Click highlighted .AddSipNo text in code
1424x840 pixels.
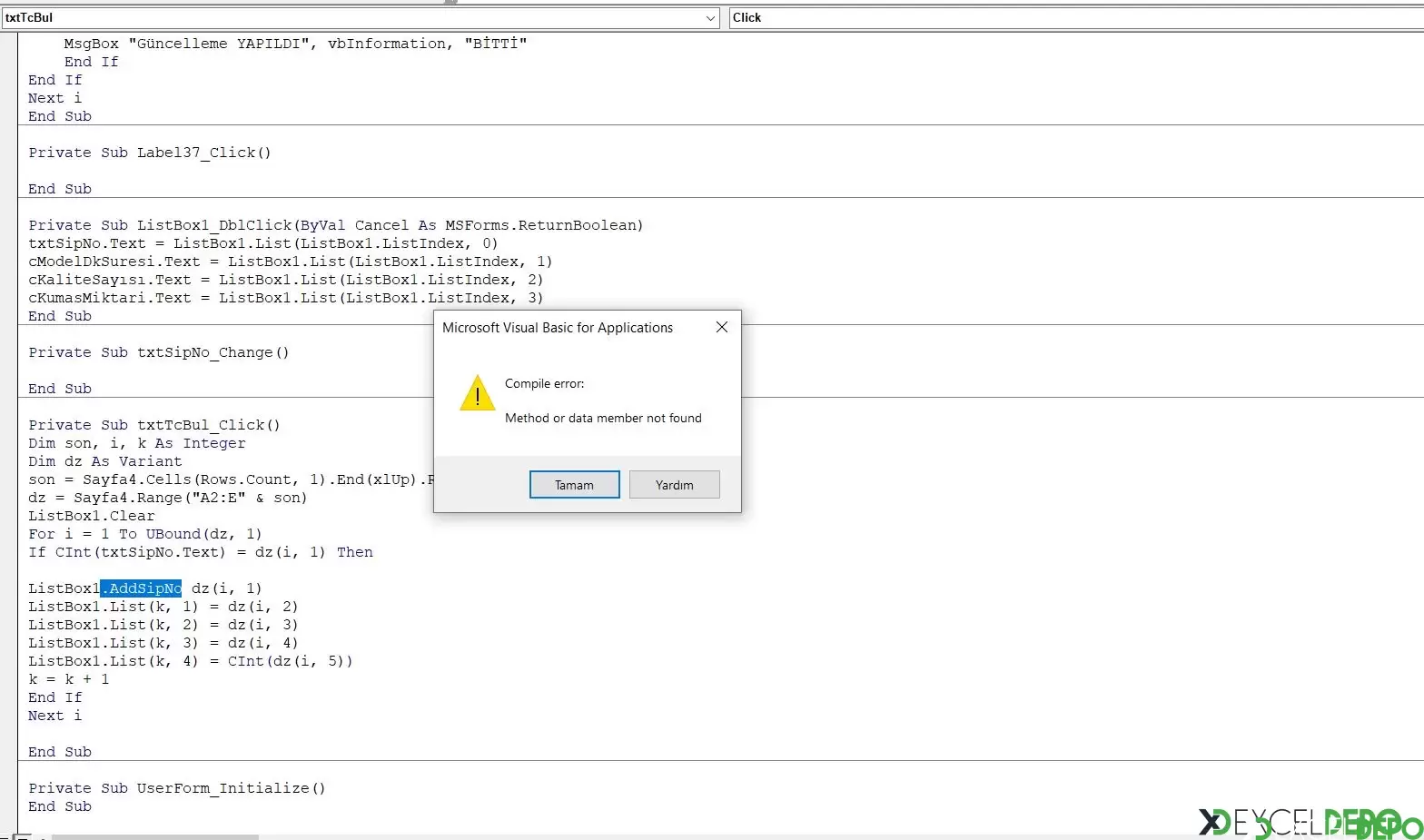141,588
